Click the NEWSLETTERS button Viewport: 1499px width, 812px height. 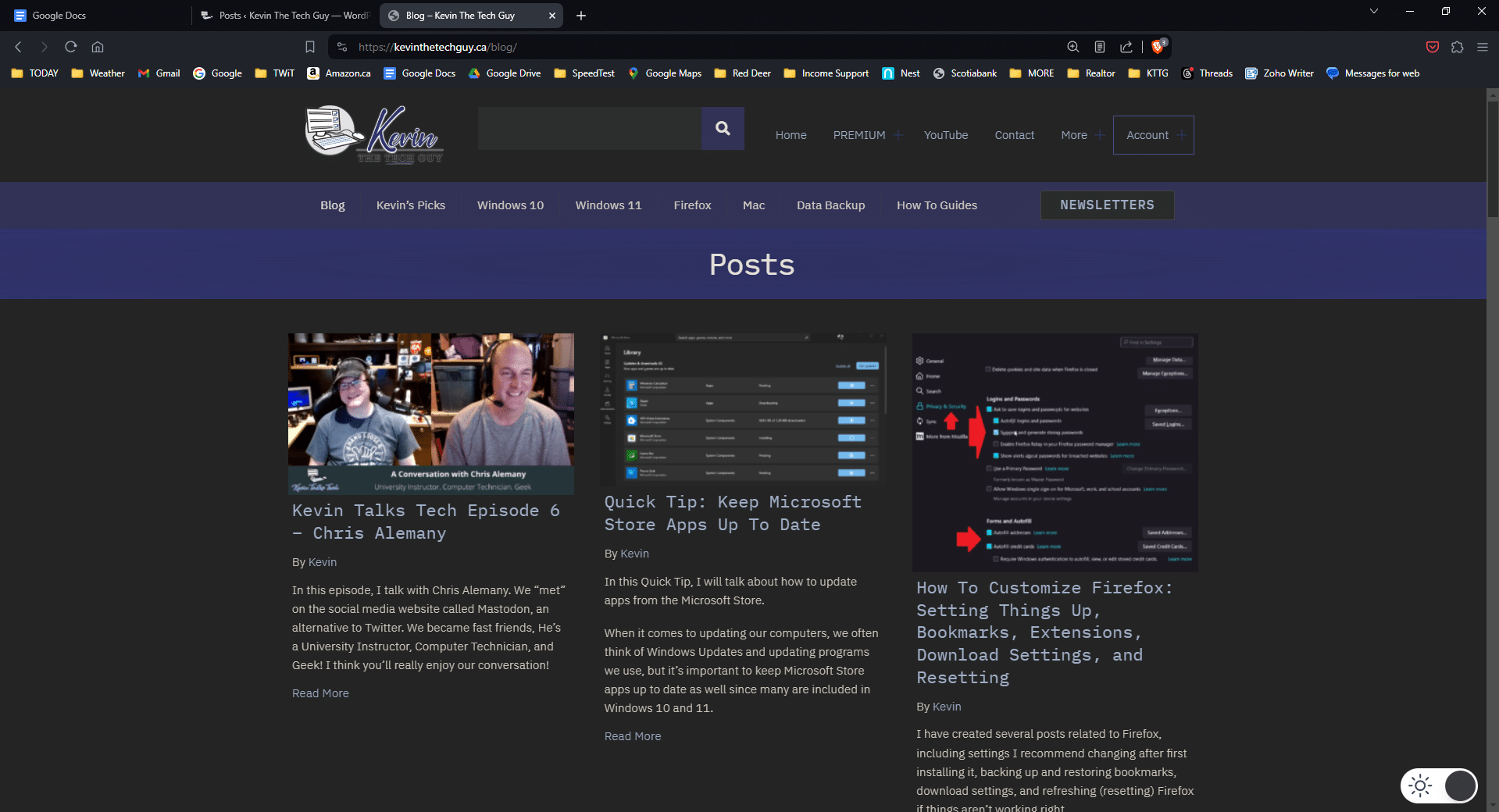click(x=1107, y=205)
